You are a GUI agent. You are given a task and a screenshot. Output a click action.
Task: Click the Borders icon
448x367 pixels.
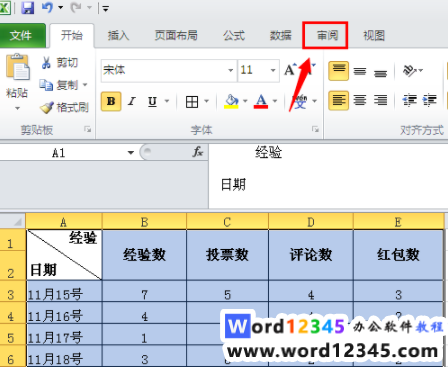tap(192, 101)
